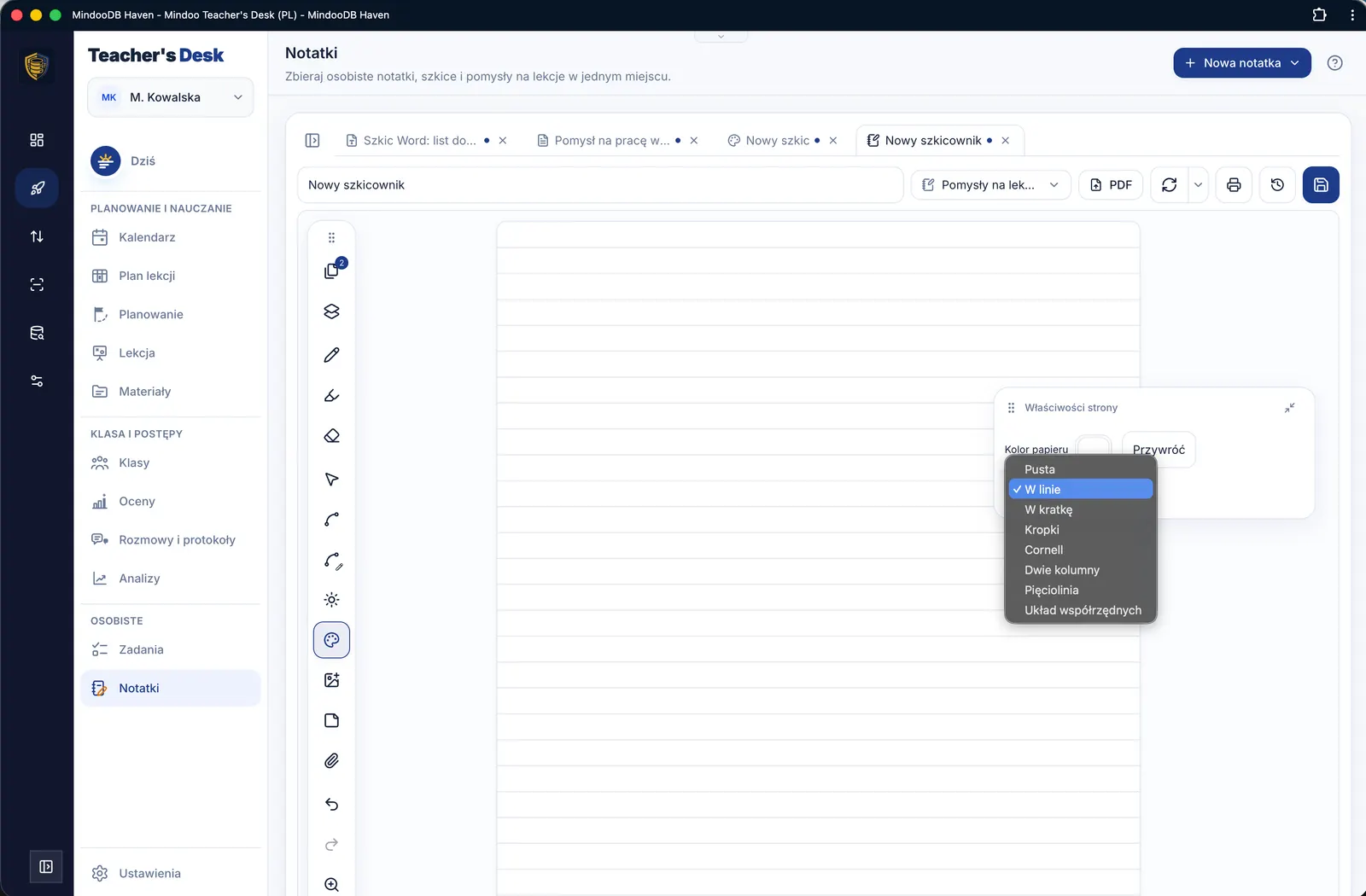This screenshot has width=1366, height=896.
Task: Save the note with the disk icon
Action: point(1321,185)
